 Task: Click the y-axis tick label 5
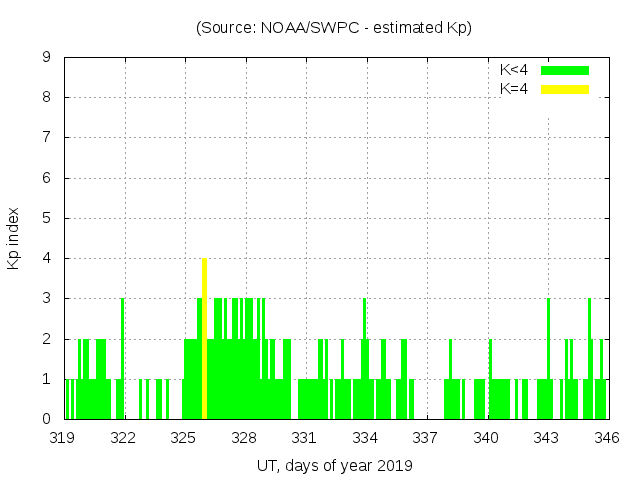46,218
